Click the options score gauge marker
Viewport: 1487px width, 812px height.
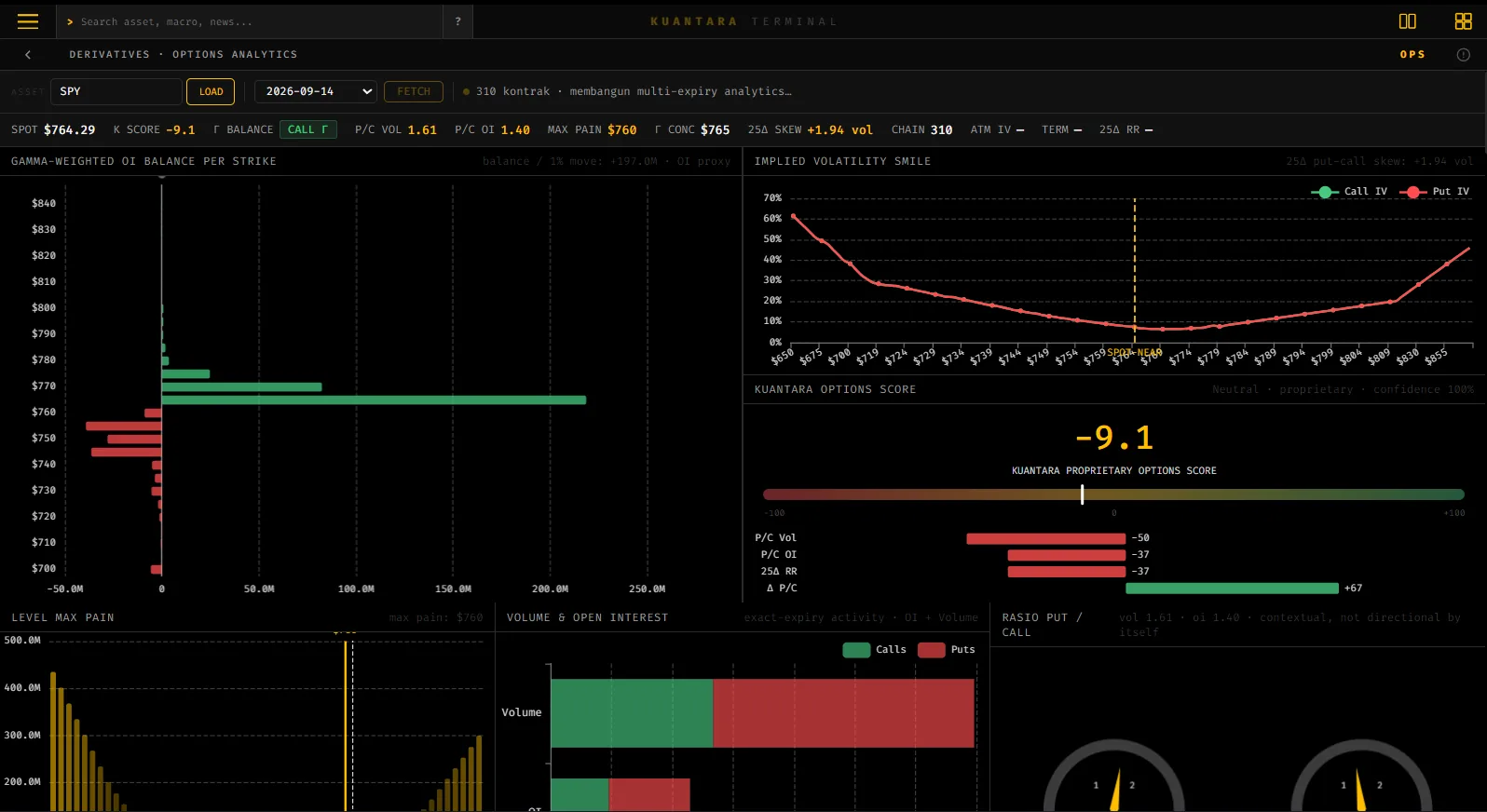[x=1082, y=494]
